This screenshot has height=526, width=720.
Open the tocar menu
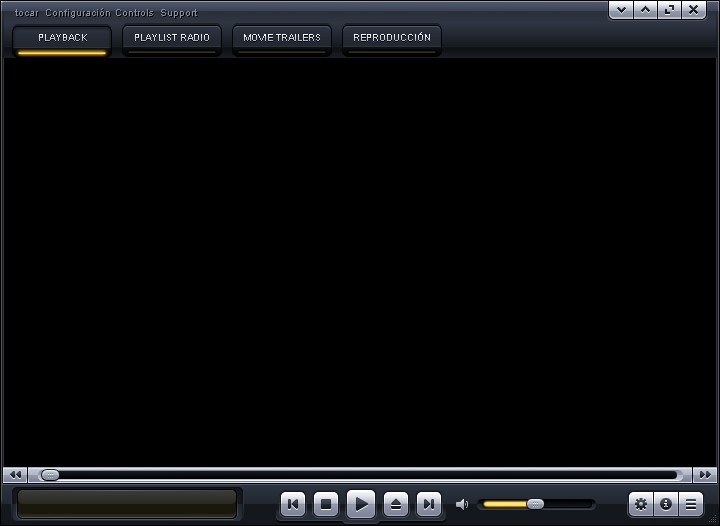pos(27,13)
